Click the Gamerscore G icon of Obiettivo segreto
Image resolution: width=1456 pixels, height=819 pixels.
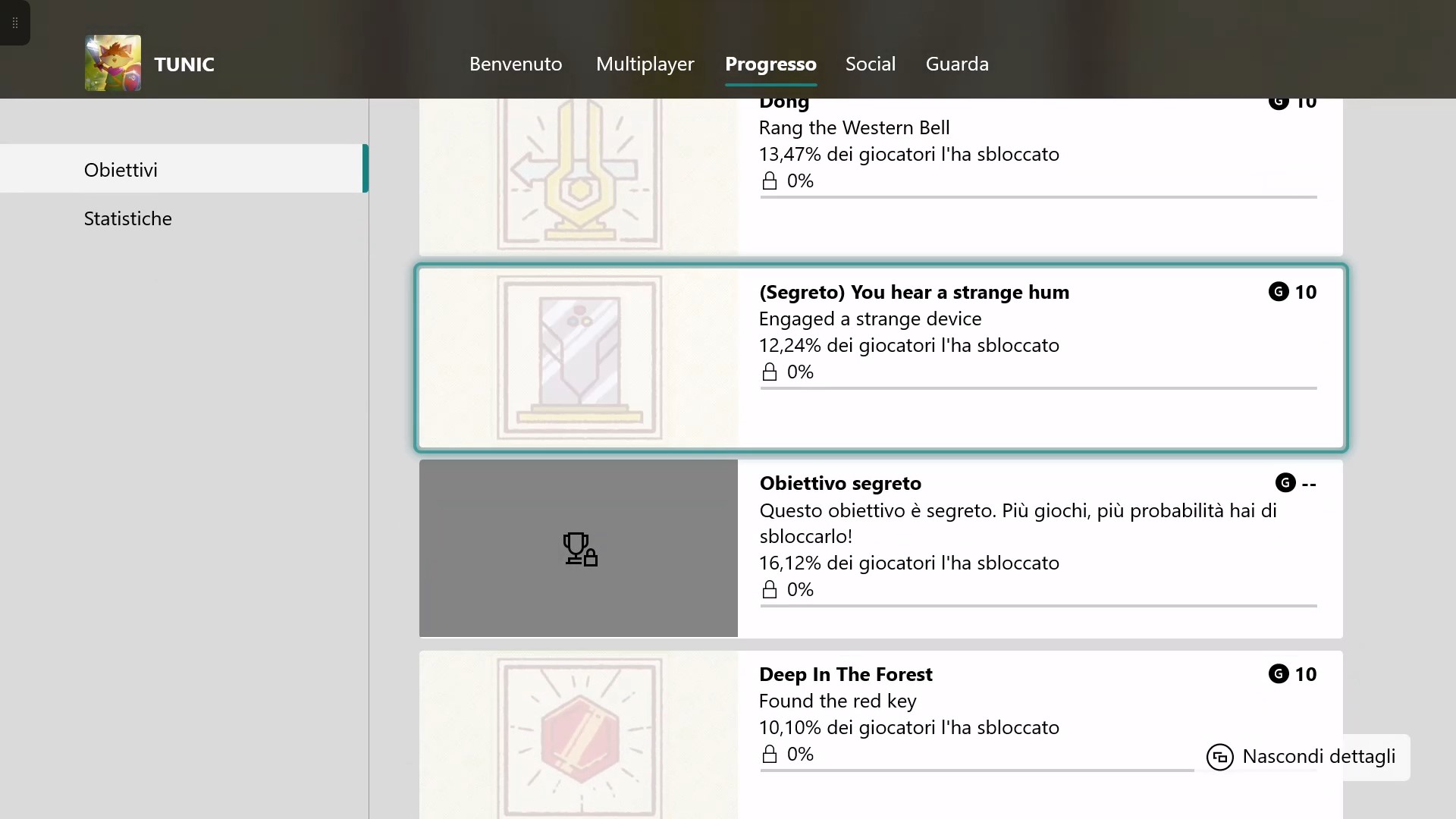tap(1285, 483)
